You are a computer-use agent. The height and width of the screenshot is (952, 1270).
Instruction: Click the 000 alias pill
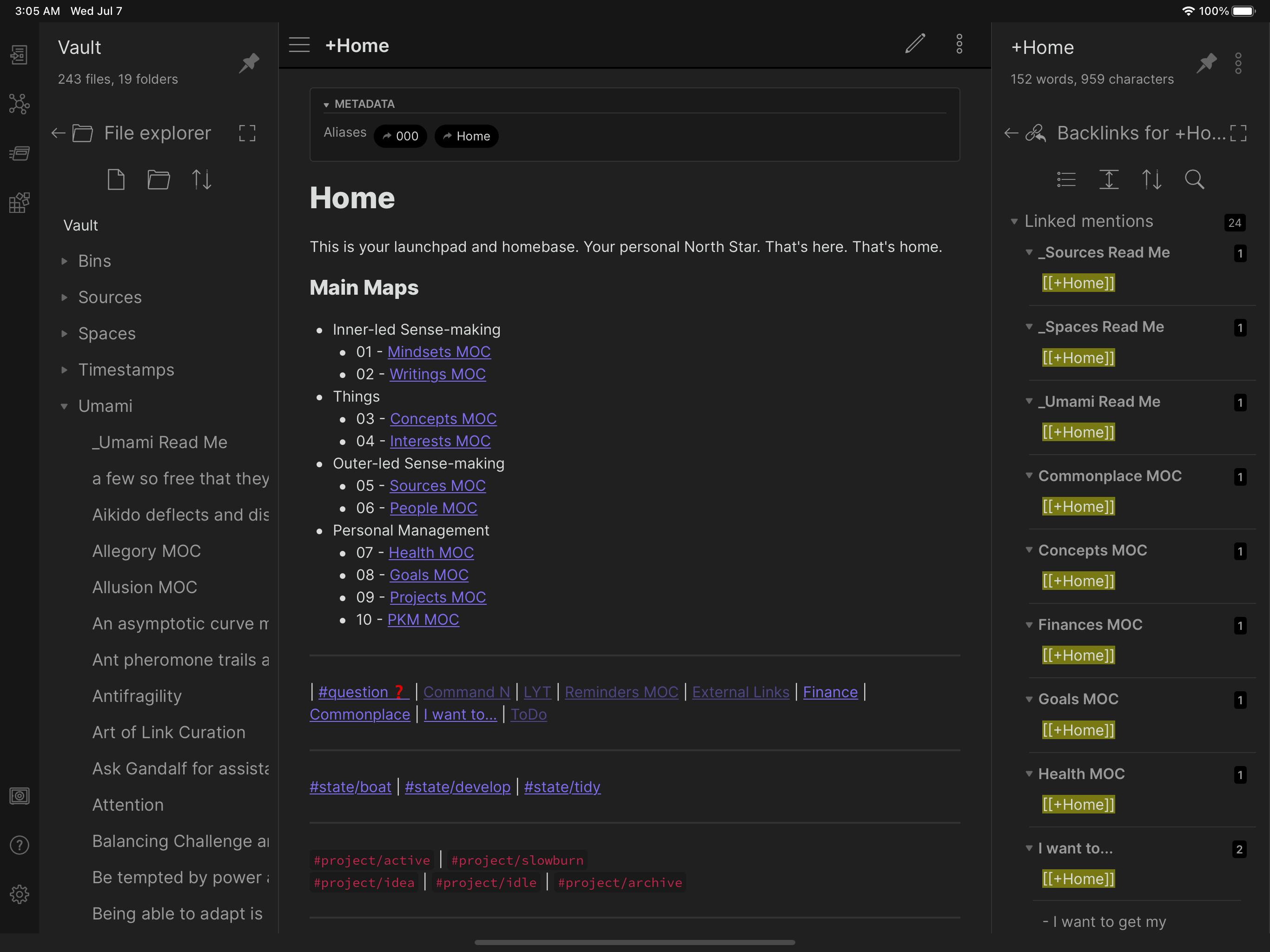pos(400,136)
